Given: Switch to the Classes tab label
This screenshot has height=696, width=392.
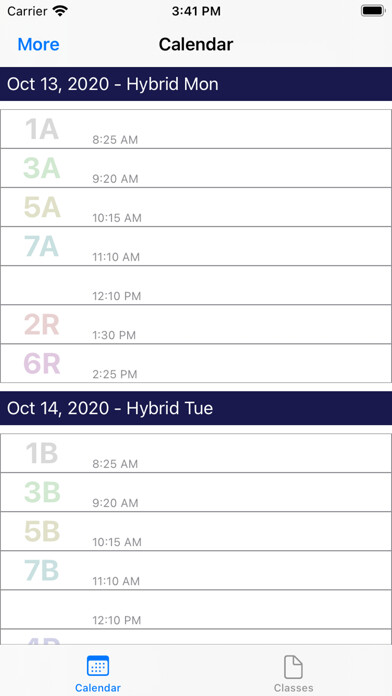Looking at the screenshot, I should pos(293,688).
